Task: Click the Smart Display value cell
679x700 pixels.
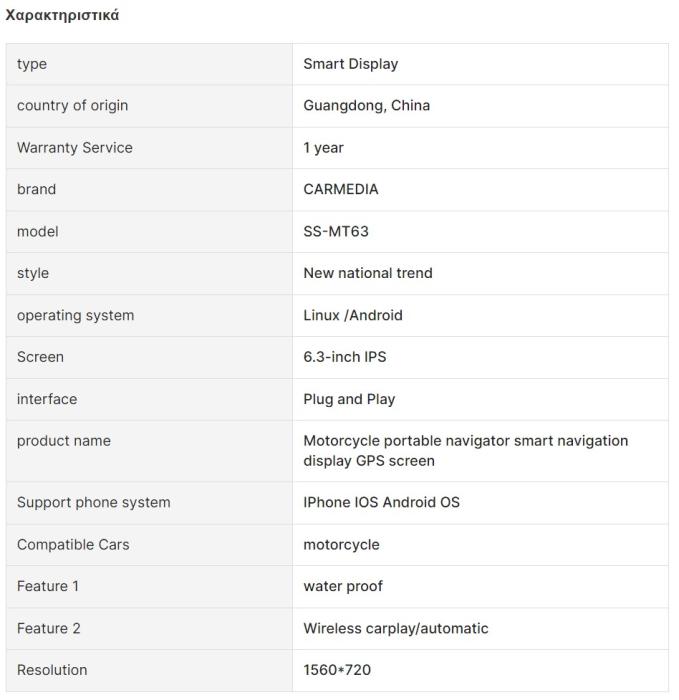Action: [350, 64]
